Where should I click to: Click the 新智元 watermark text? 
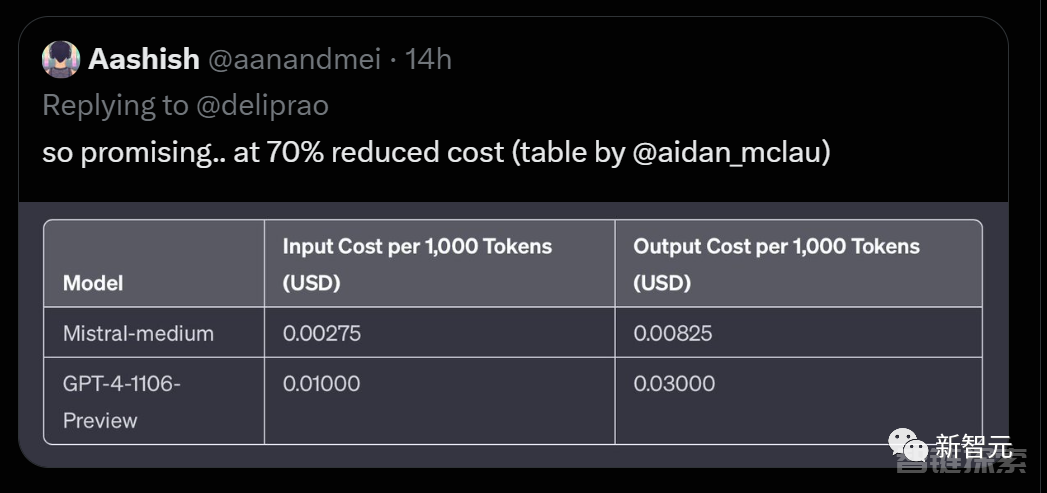[973, 446]
